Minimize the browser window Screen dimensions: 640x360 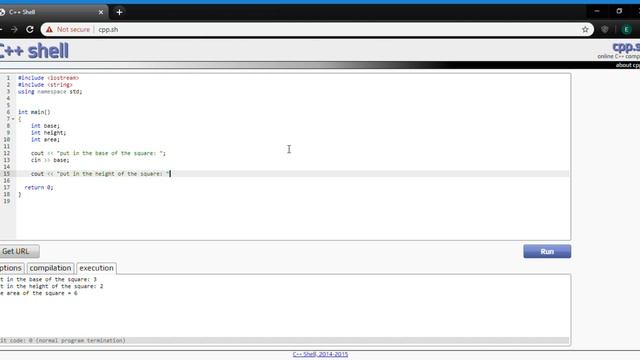tap(597, 11)
